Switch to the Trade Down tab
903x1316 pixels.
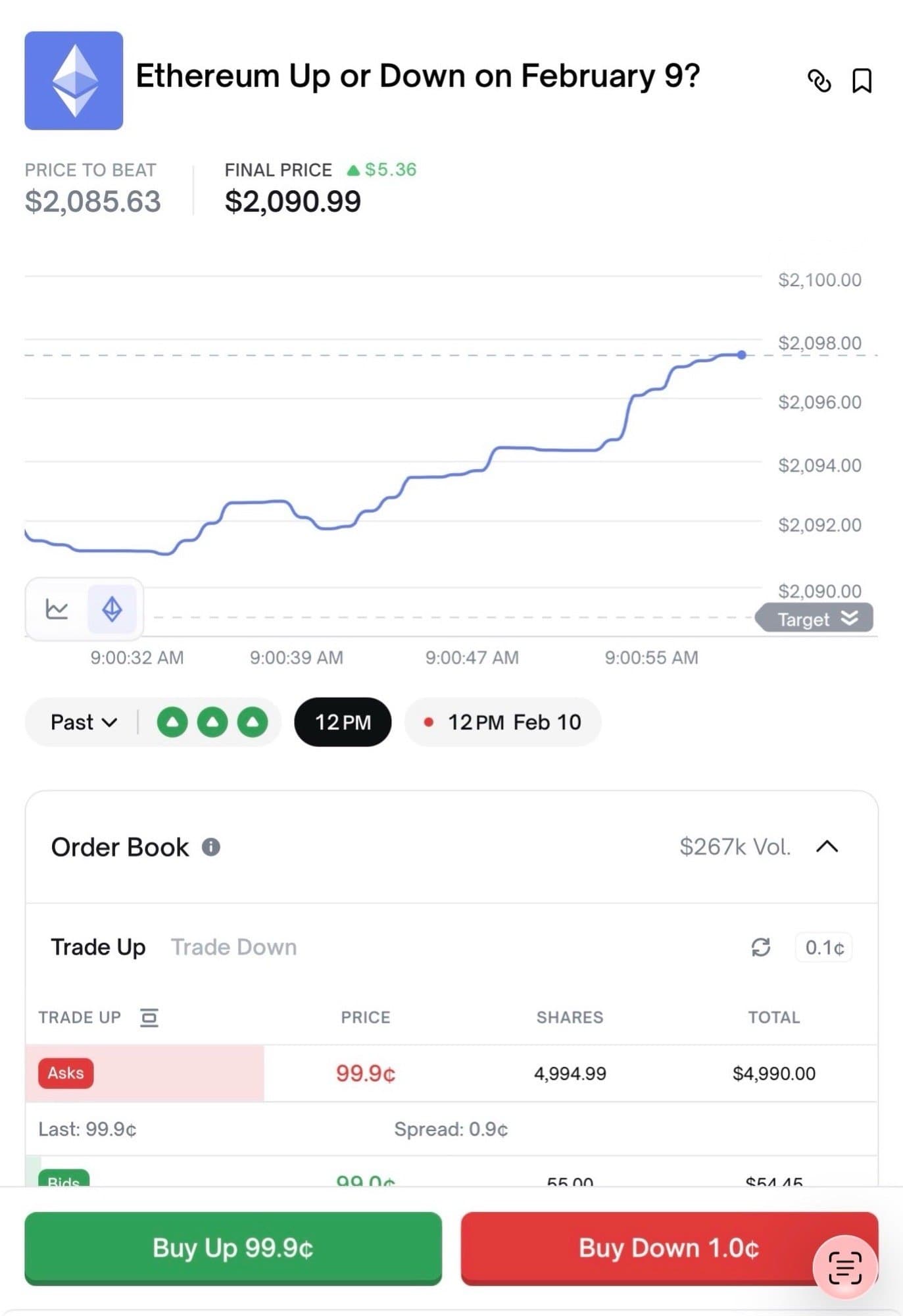click(x=233, y=947)
